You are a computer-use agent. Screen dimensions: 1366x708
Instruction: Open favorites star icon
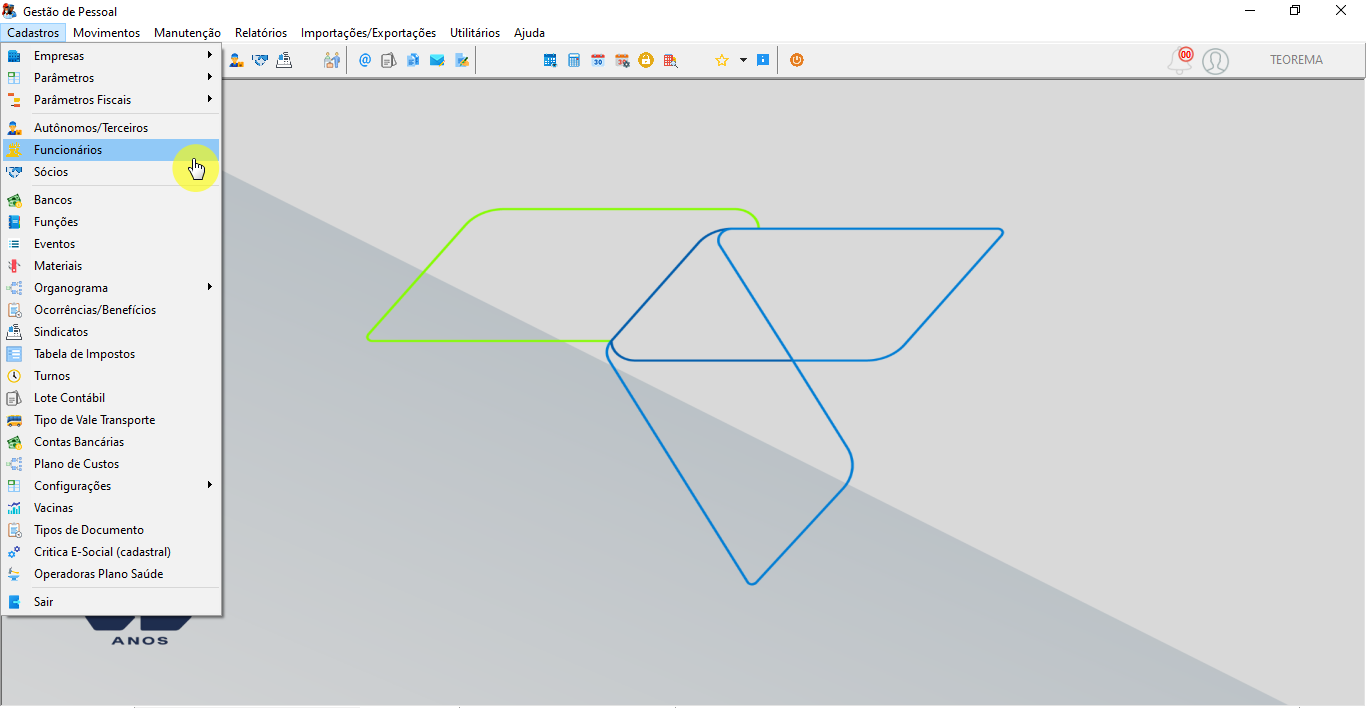(722, 60)
